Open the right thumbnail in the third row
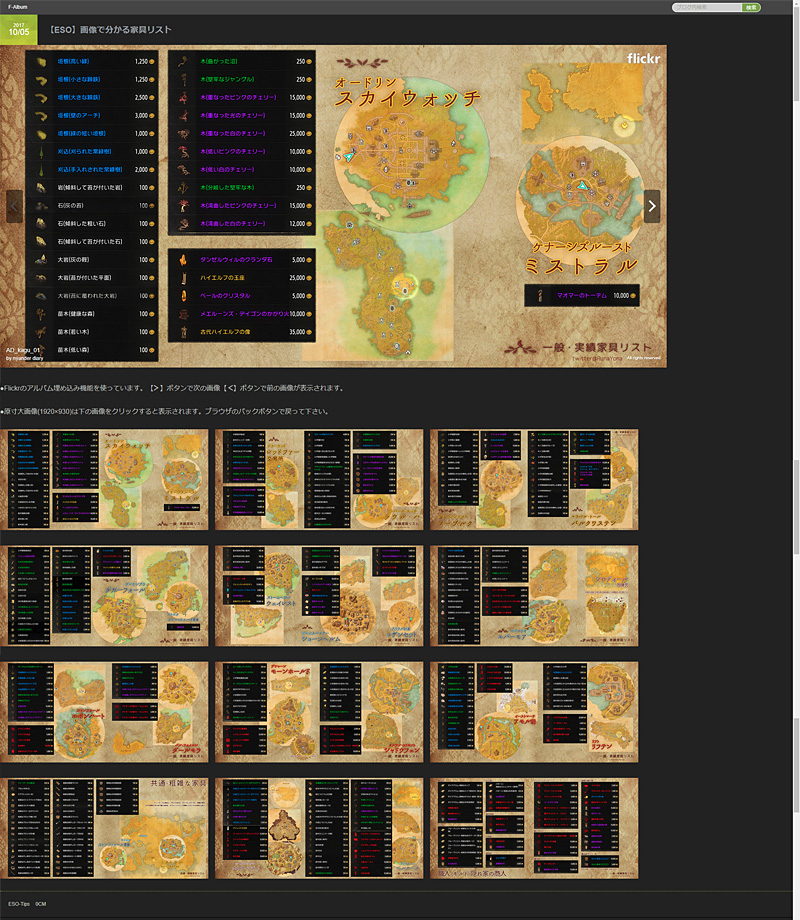800x920 pixels. (x=534, y=712)
